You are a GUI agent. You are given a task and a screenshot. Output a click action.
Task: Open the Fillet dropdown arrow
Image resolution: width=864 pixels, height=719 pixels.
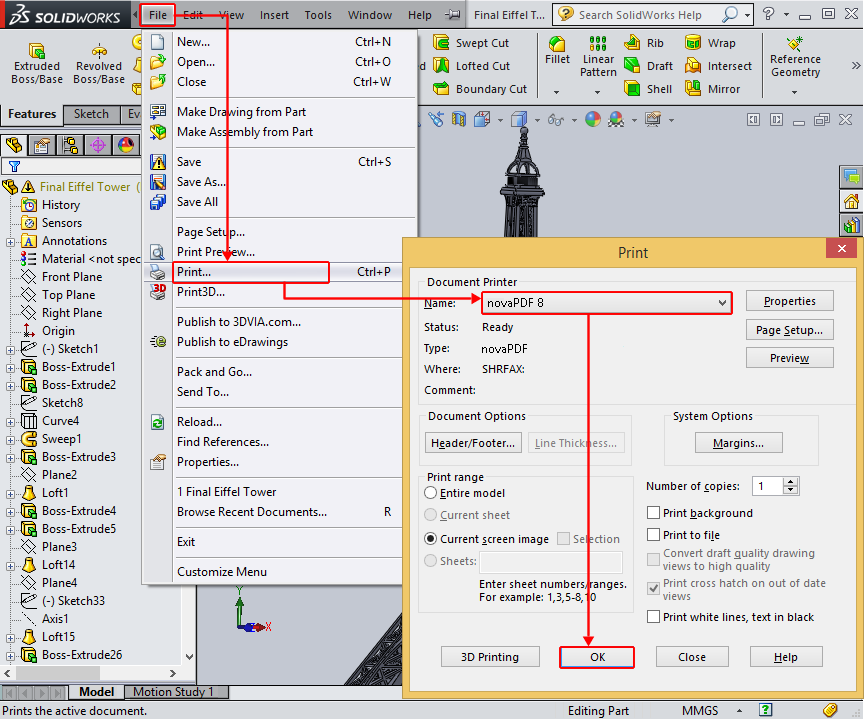(557, 92)
